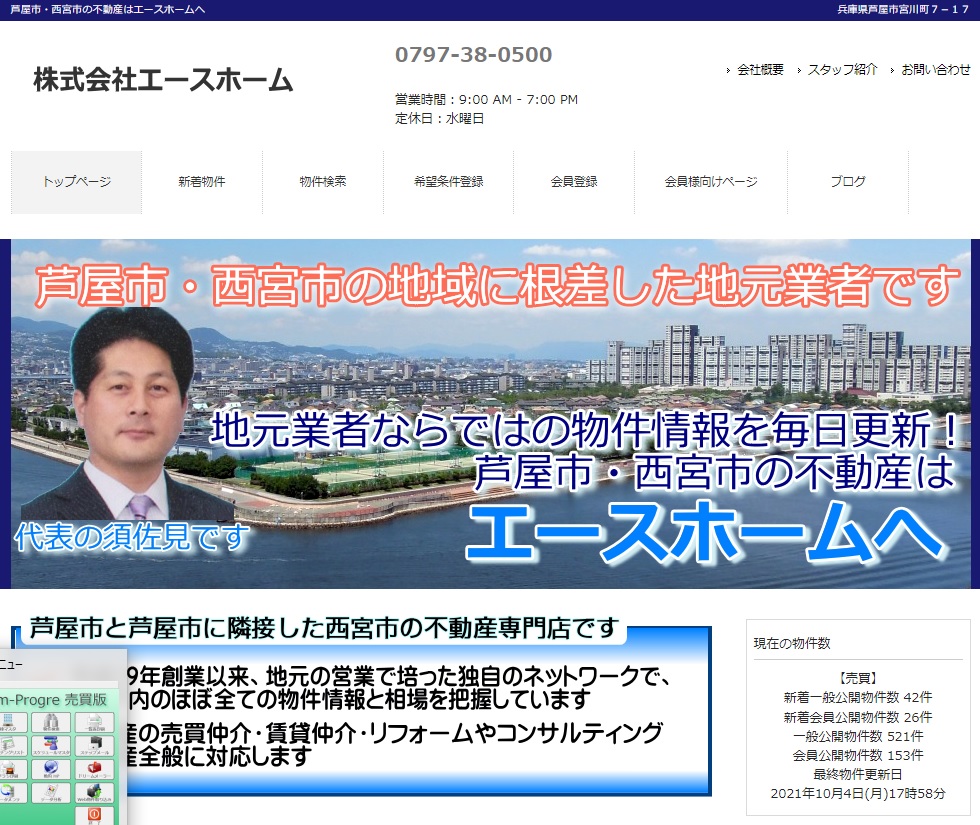980x825 pixels.
Task: Open the データ分析 chart icon
Action: tap(51, 792)
